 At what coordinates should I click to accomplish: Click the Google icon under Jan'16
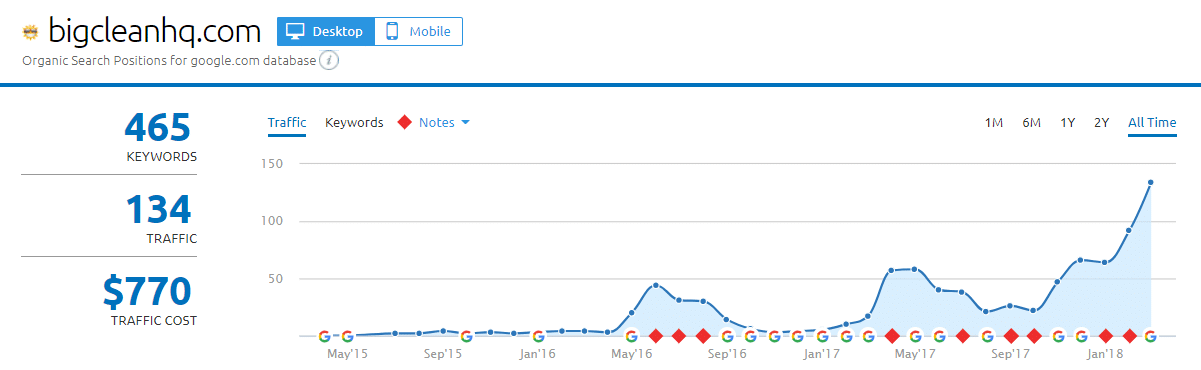point(538,336)
